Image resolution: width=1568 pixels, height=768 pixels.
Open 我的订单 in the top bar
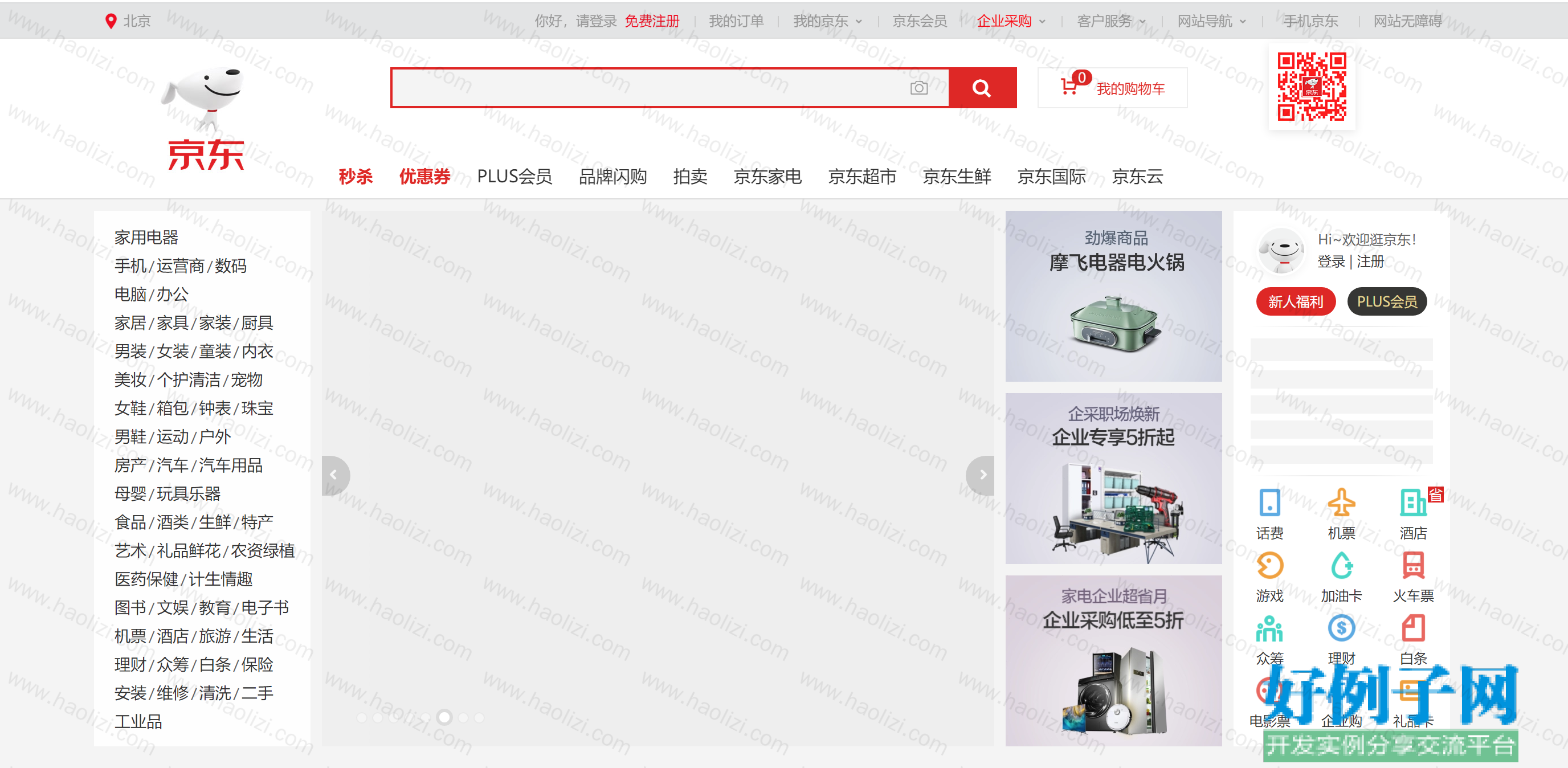[x=736, y=21]
